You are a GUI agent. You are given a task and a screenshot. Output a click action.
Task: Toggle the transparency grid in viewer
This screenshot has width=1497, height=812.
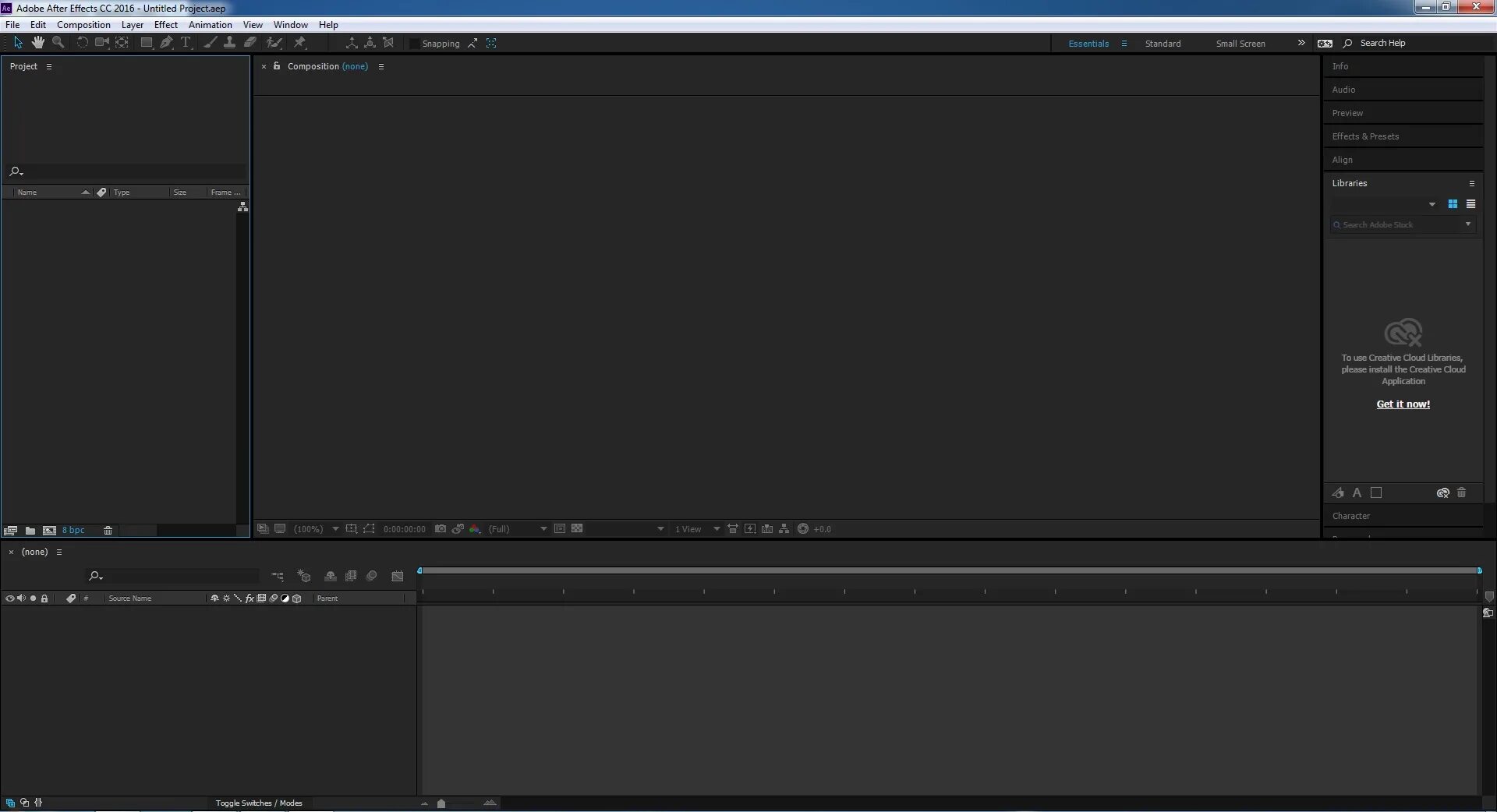point(577,528)
